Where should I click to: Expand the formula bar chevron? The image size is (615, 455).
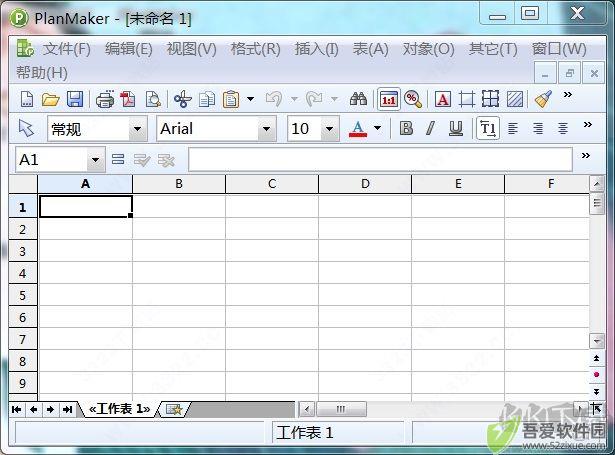(586, 155)
